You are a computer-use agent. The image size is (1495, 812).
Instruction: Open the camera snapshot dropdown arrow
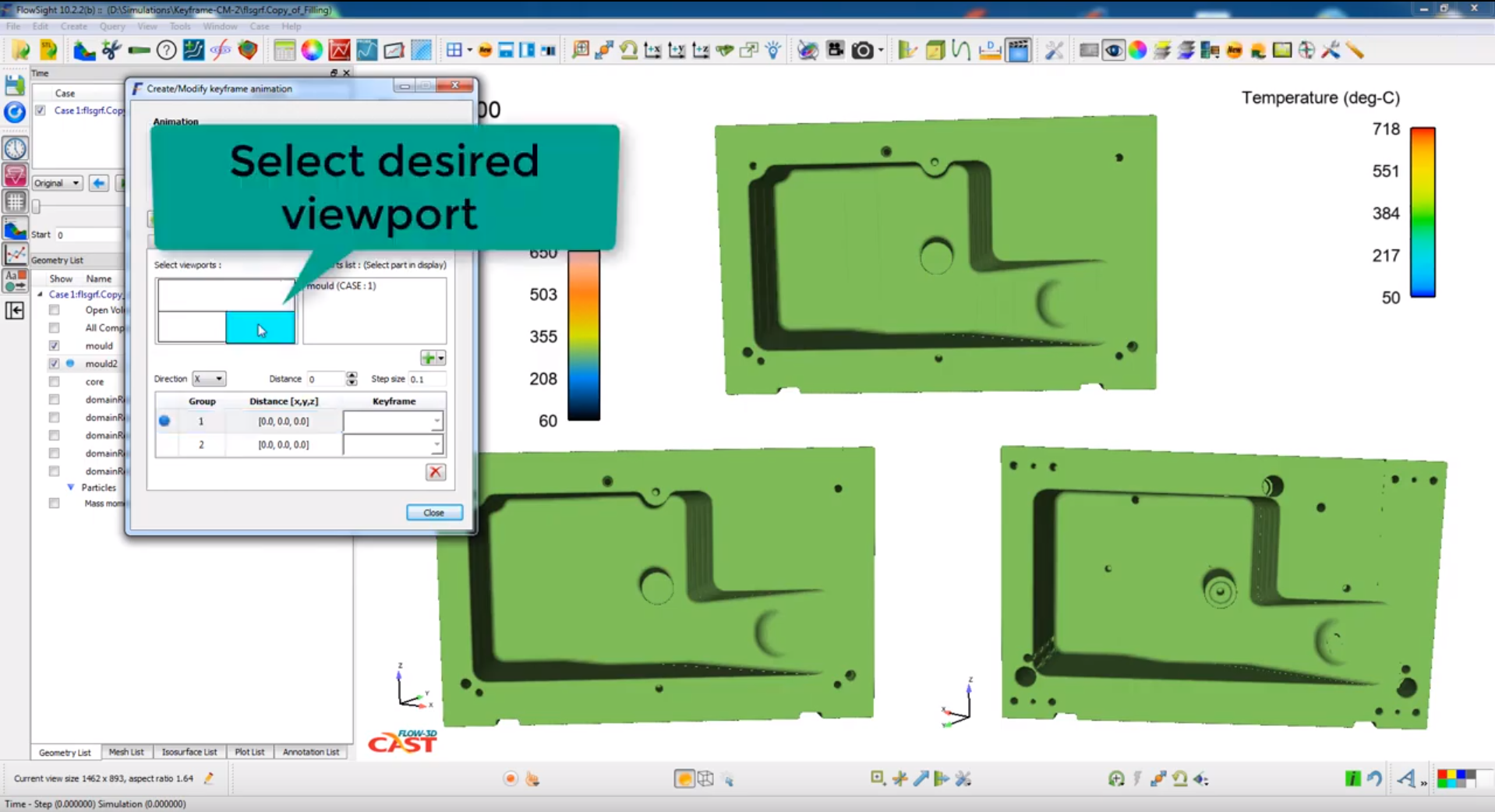[x=881, y=51]
